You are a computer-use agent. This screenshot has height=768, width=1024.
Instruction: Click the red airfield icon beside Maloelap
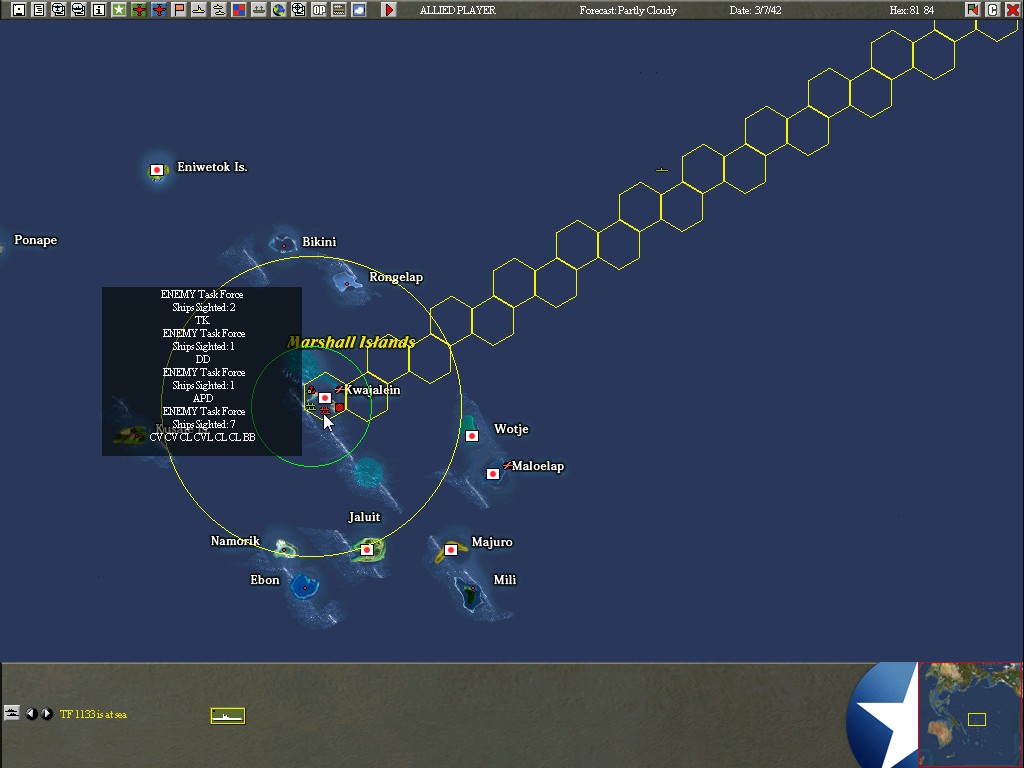507,466
